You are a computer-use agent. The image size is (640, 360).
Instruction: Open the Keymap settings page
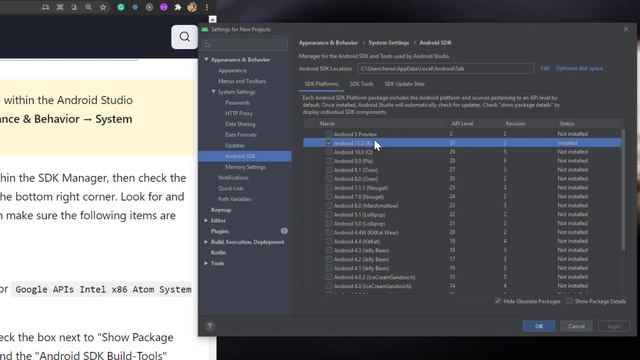click(x=221, y=210)
